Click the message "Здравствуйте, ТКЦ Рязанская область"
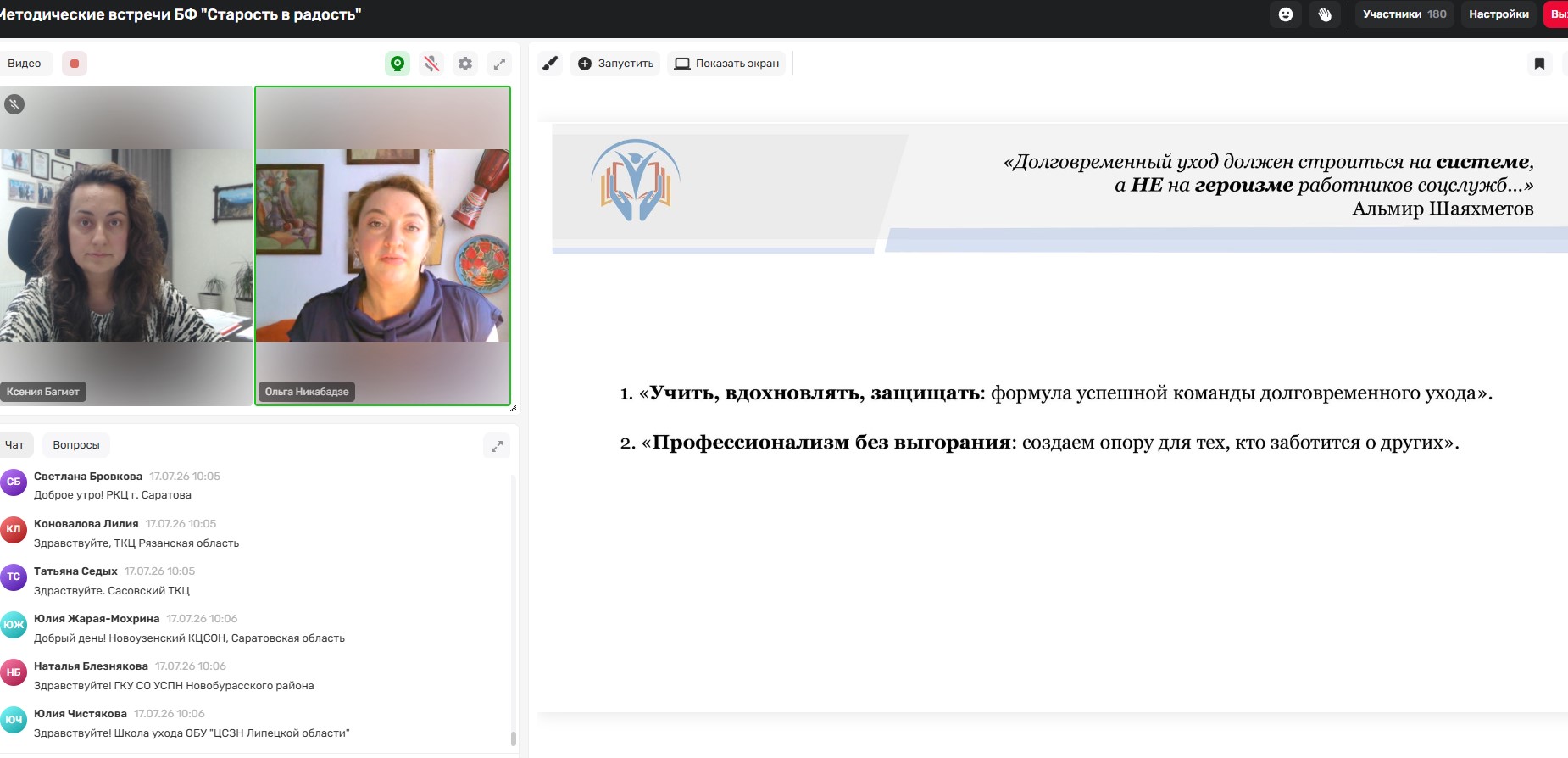Viewport: 1568px width, 758px height. [136, 543]
